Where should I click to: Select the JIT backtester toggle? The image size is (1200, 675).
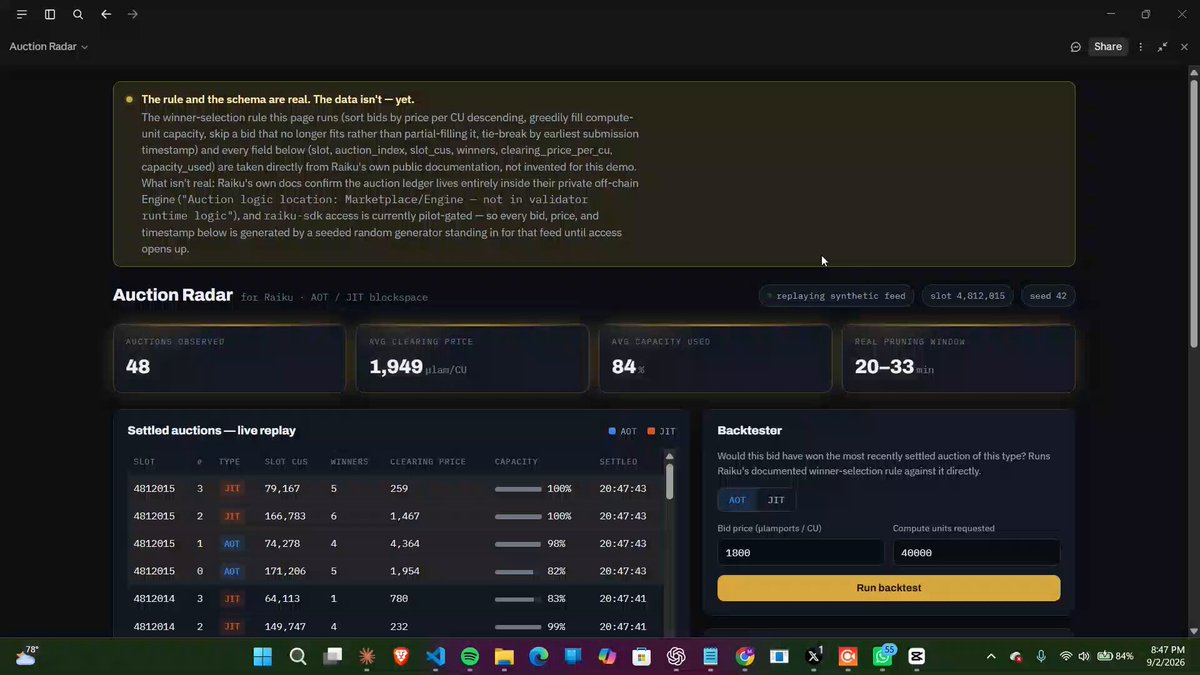[x=776, y=500]
